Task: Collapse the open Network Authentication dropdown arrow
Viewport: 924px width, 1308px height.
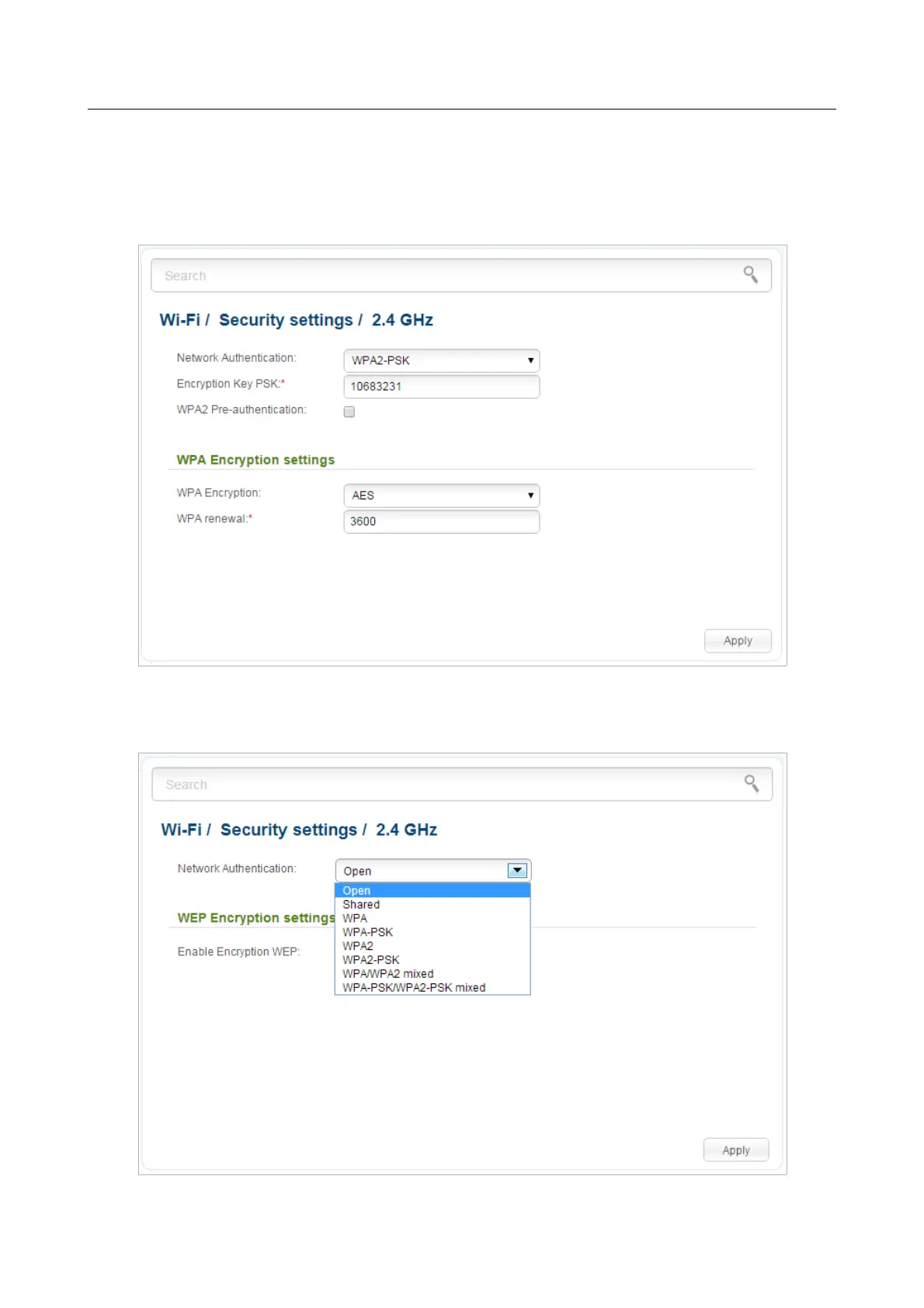Action: click(x=517, y=871)
